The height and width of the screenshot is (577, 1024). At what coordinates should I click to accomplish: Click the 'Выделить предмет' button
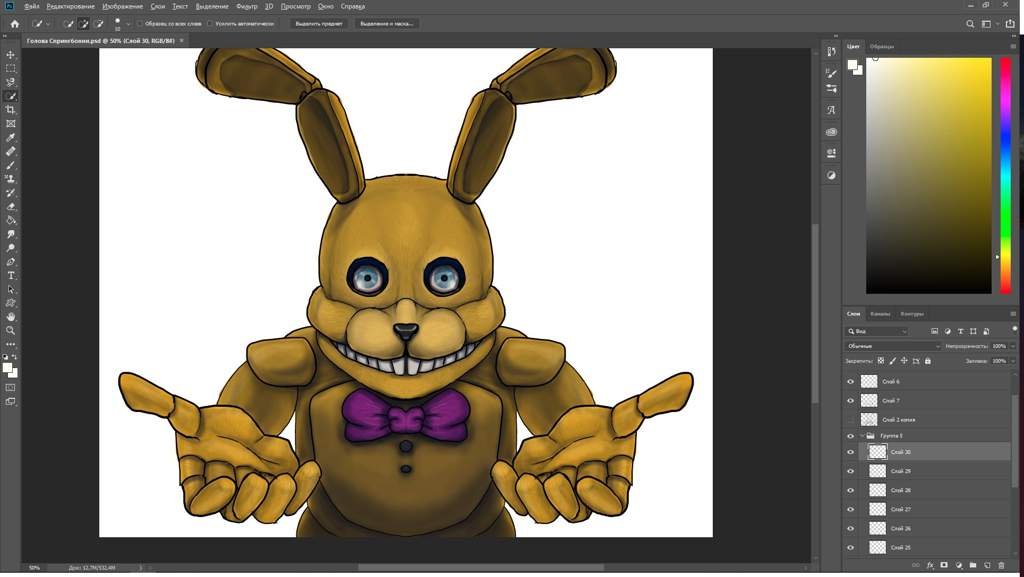coord(319,23)
